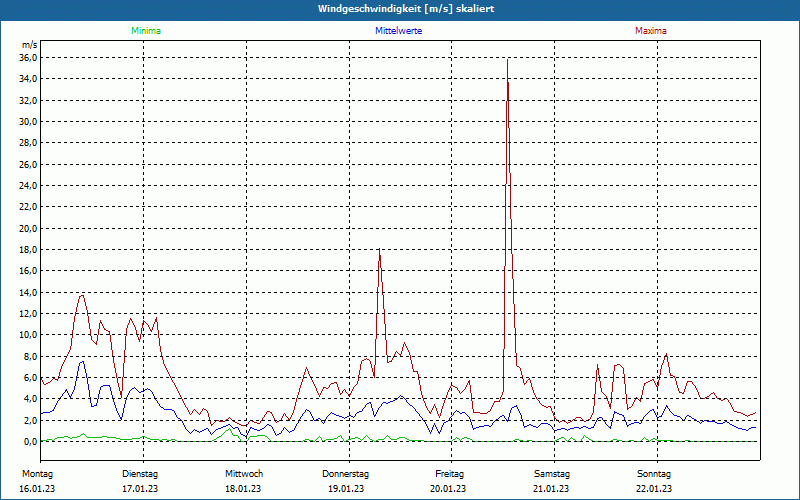Click the 'Mittwoch' day label
The height and width of the screenshot is (500, 800).
(244, 473)
